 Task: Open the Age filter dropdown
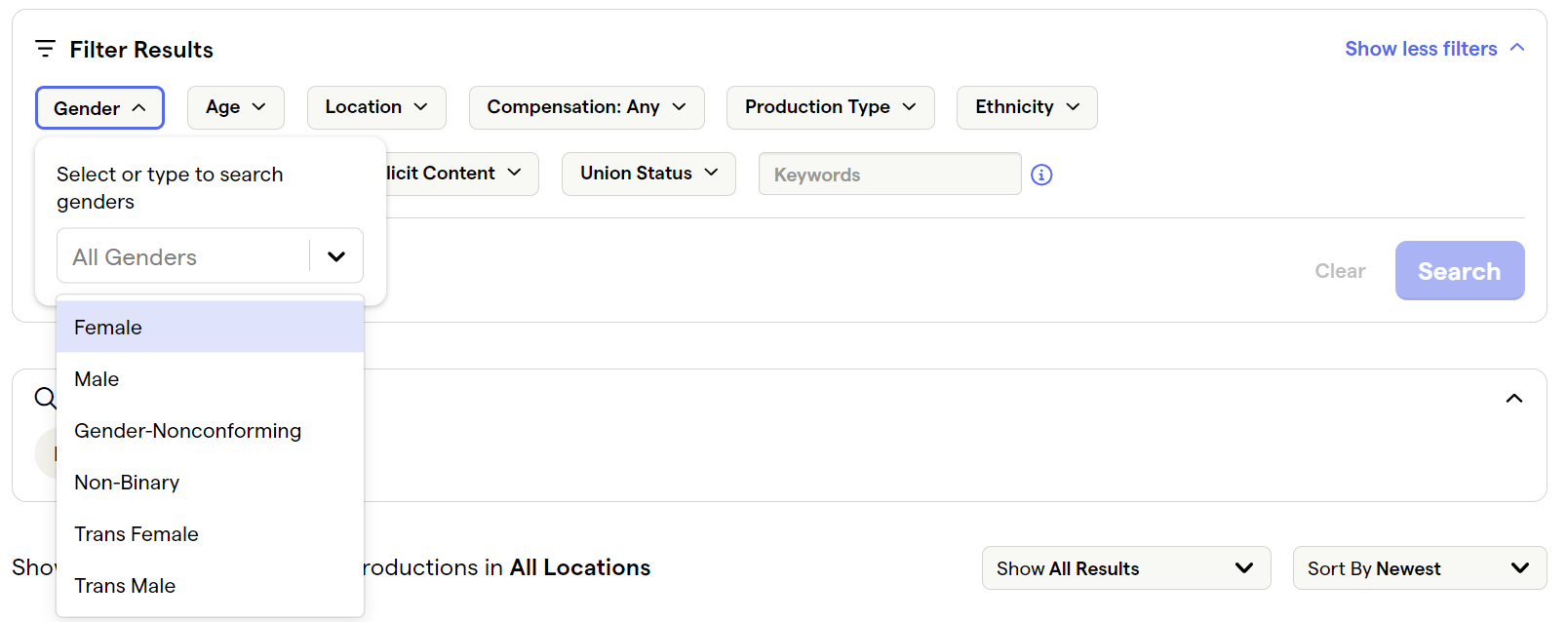click(x=236, y=107)
